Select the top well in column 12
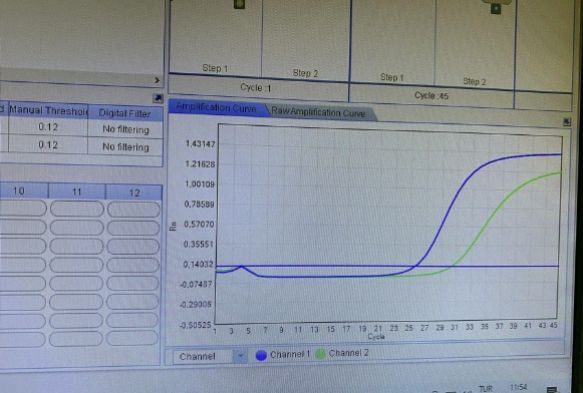Viewport: 583px width, 393px height. (x=134, y=209)
